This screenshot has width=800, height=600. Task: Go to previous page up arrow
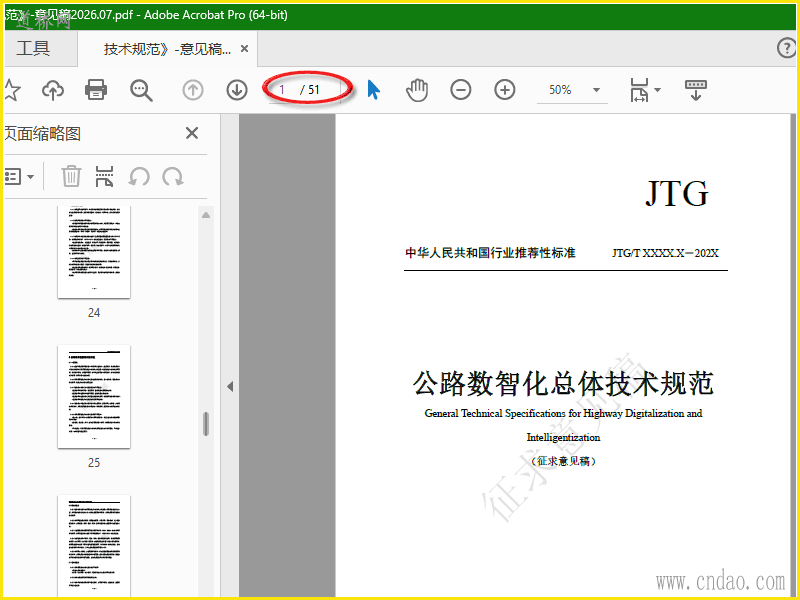click(193, 90)
